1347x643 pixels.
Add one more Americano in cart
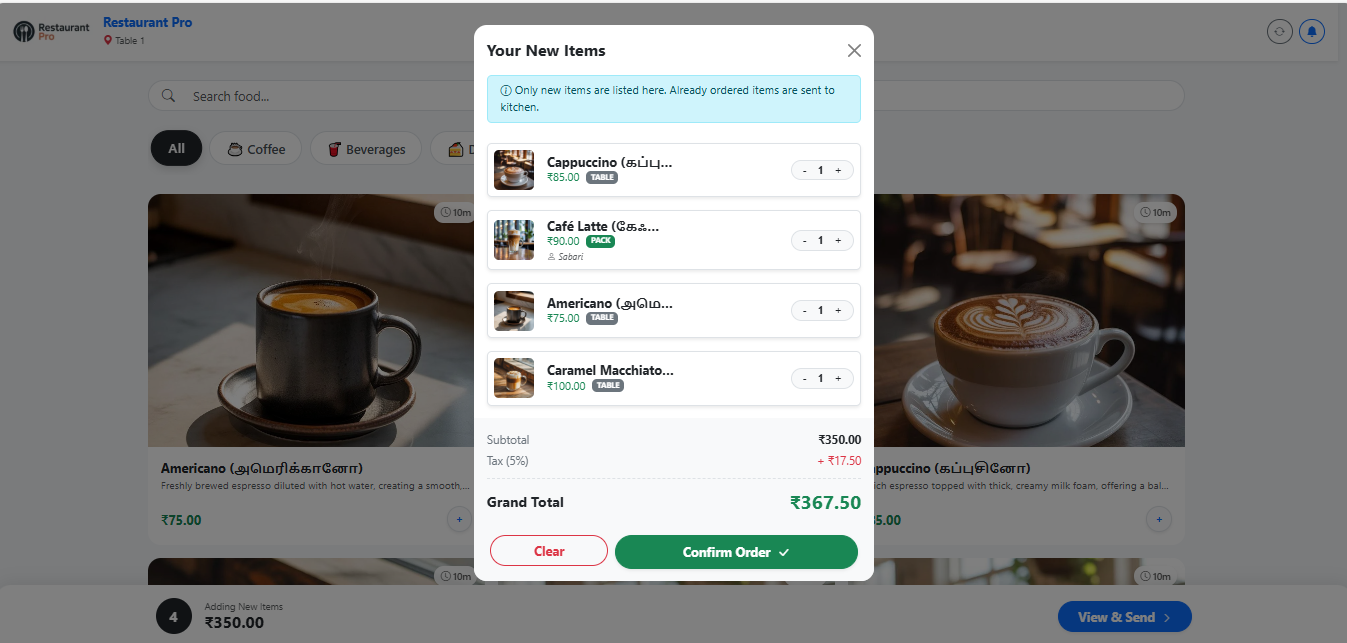[x=838, y=310]
